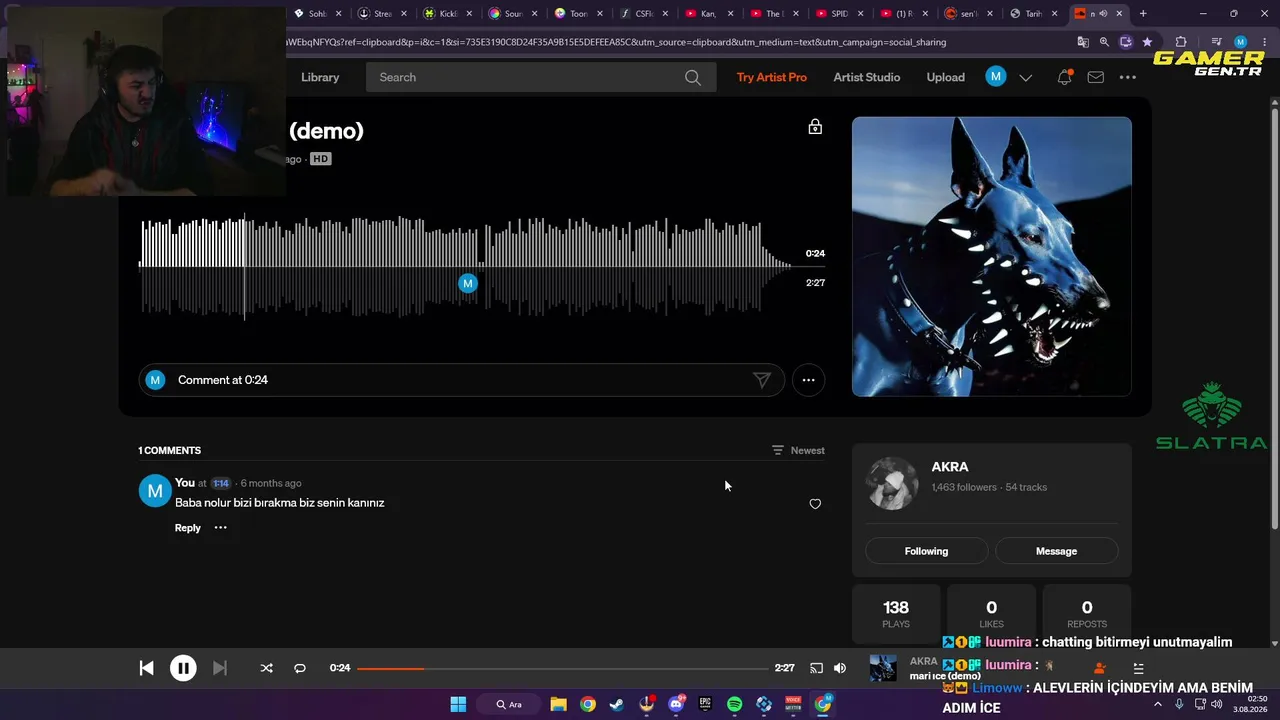1280x720 pixels.
Task: Click the search magnifier icon
Action: coord(693,77)
